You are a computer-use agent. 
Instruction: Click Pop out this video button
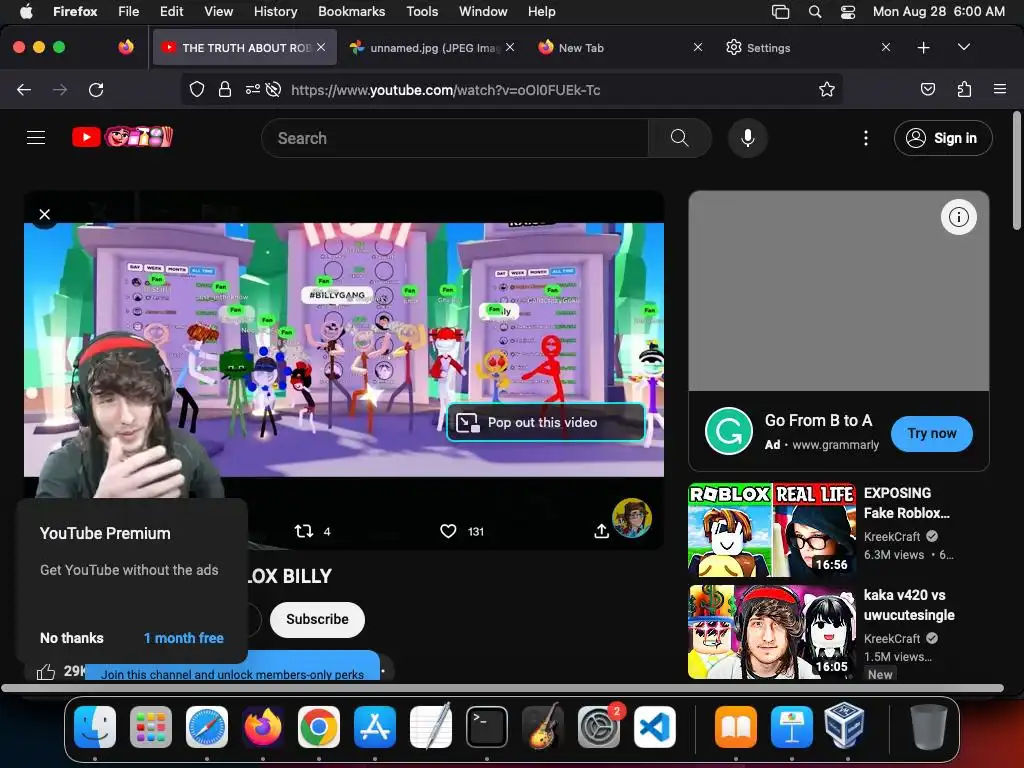545,423
